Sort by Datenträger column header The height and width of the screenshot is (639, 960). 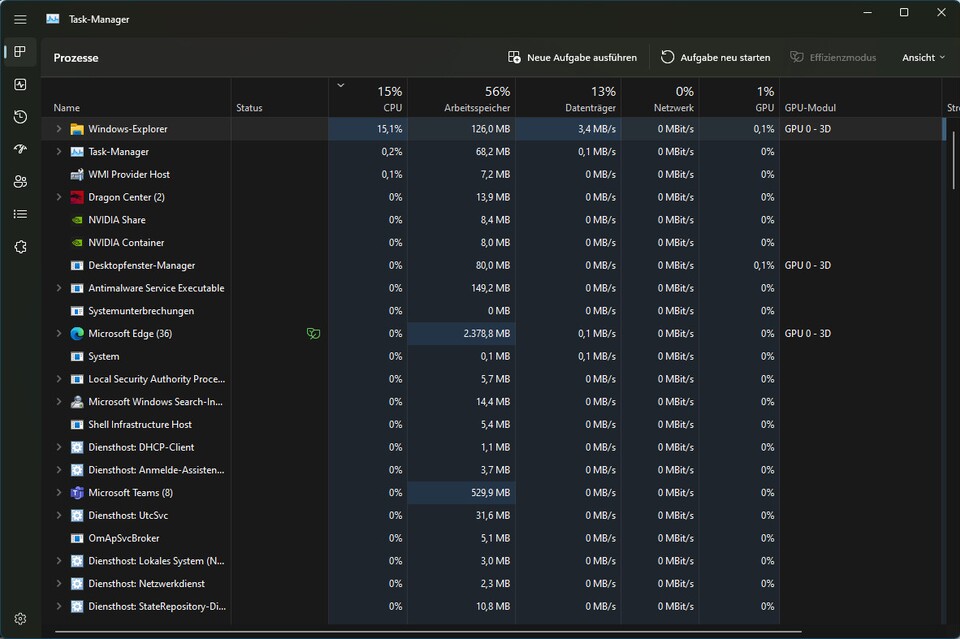568,97
